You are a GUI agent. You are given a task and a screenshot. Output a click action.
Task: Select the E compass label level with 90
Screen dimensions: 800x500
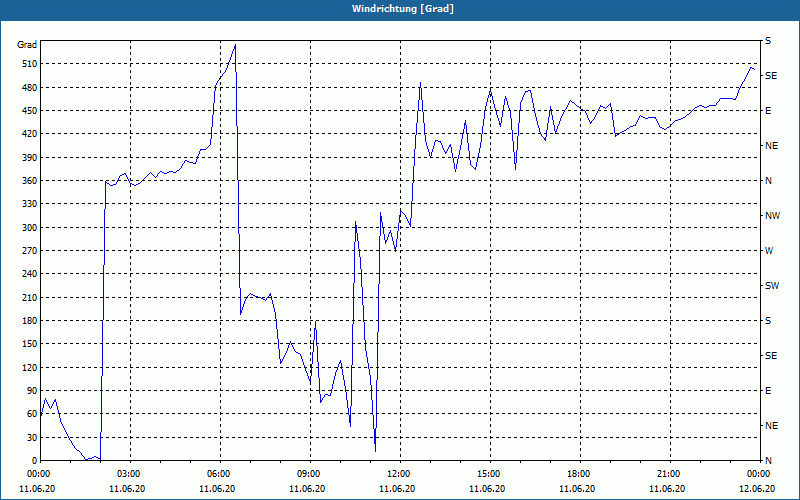point(768,391)
